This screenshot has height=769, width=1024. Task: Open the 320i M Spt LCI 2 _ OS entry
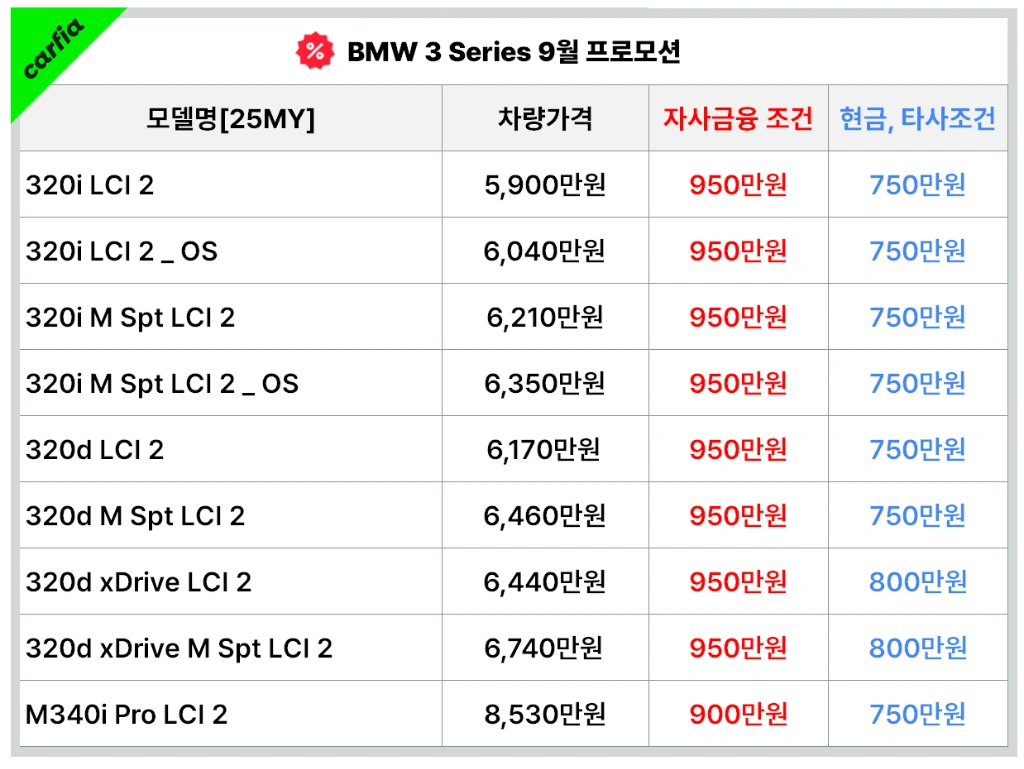tap(162, 383)
